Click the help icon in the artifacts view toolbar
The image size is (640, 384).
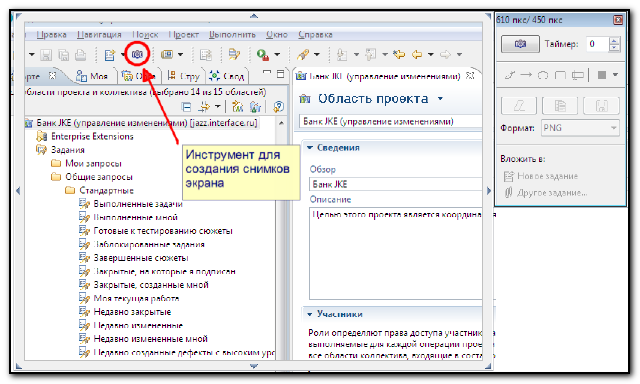click(x=278, y=107)
